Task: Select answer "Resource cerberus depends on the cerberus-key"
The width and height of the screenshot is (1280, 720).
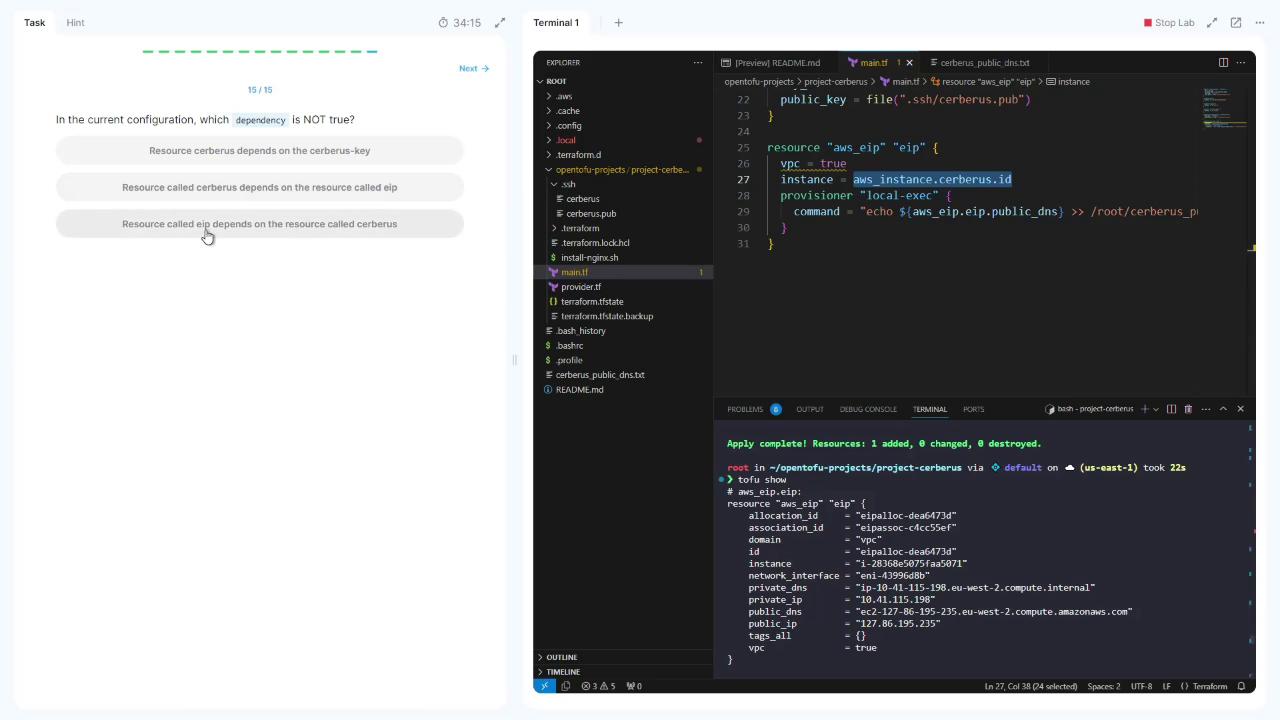Action: click(260, 151)
